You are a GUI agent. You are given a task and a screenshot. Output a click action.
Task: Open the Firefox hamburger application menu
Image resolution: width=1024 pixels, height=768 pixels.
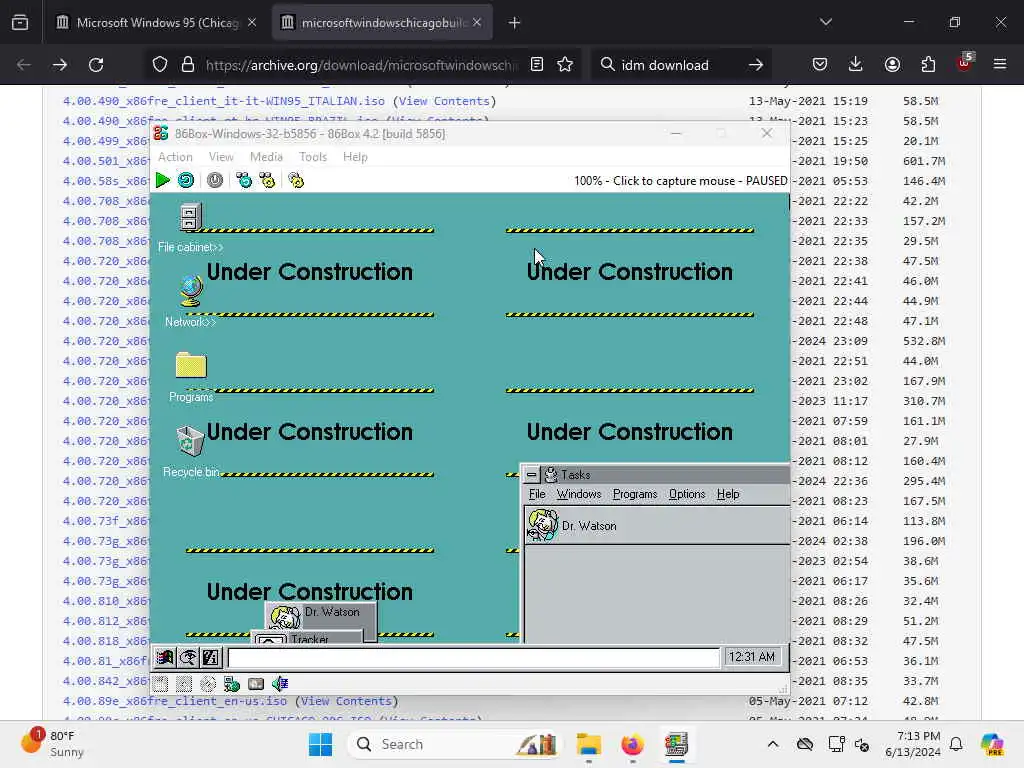click(x=1000, y=64)
